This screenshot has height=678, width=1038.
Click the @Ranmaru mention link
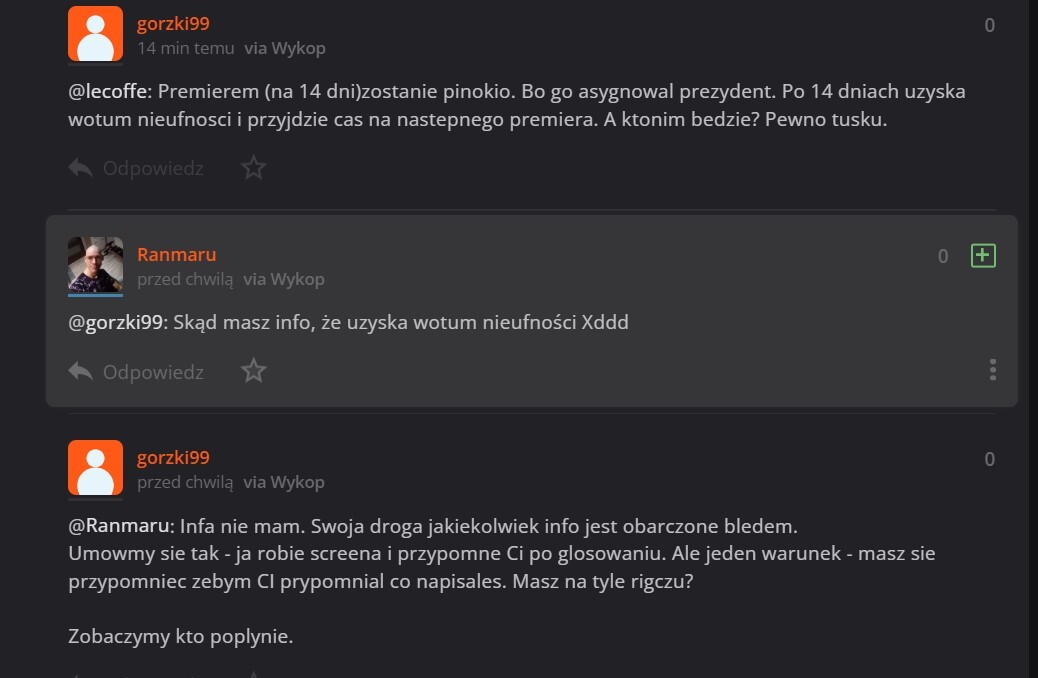tap(120, 526)
